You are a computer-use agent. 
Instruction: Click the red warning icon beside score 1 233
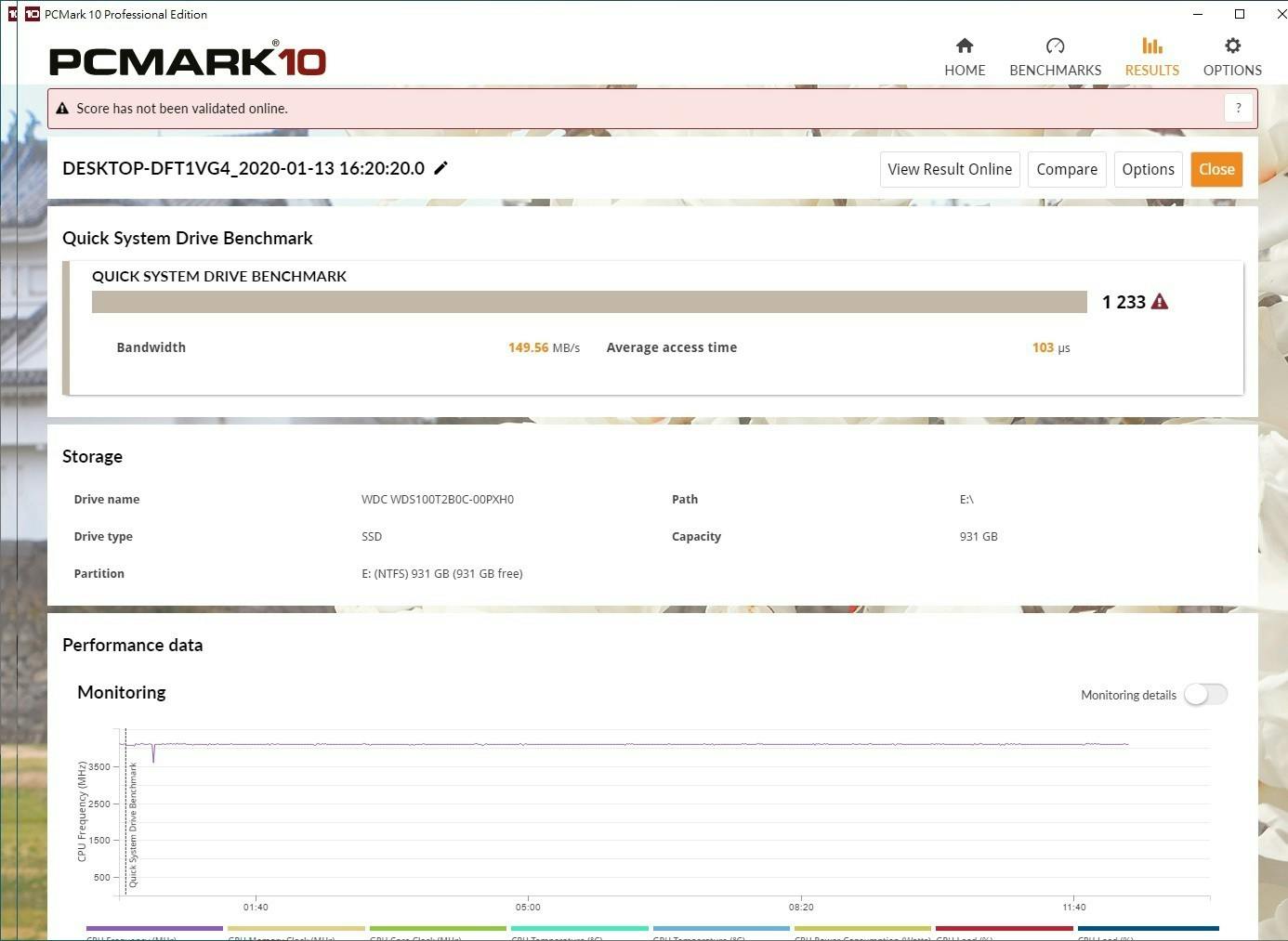1159,302
